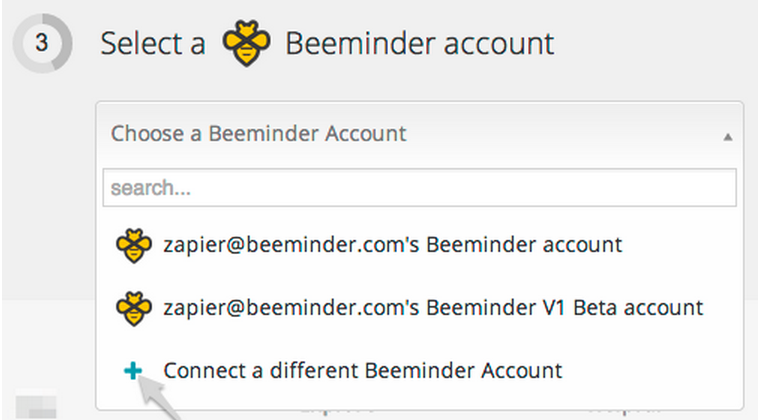Click the step 3 progress circle
Screen dimensions: 758x420
pyautogui.click(x=43, y=43)
